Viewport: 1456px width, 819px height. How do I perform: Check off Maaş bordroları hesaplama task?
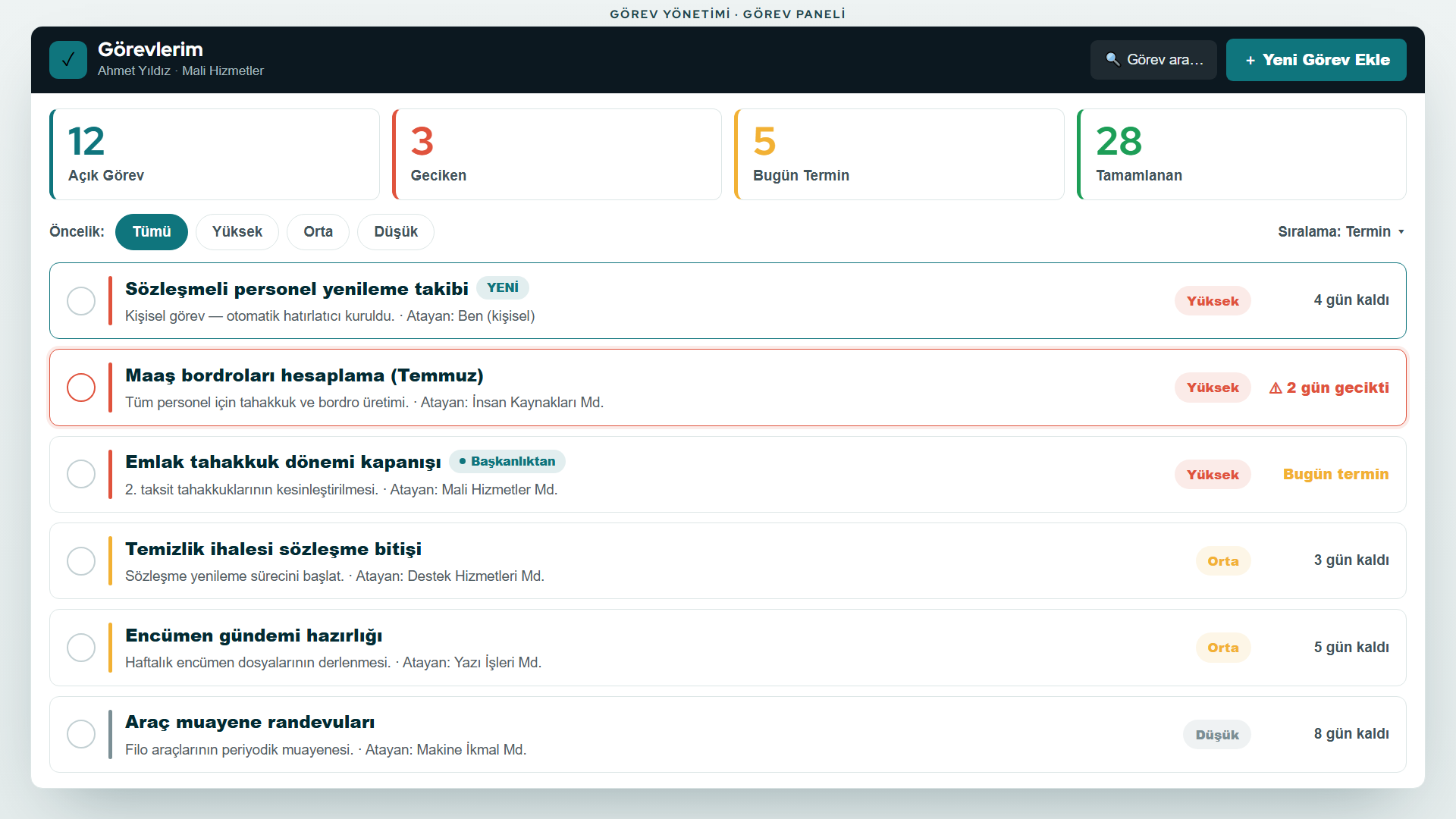(x=81, y=388)
